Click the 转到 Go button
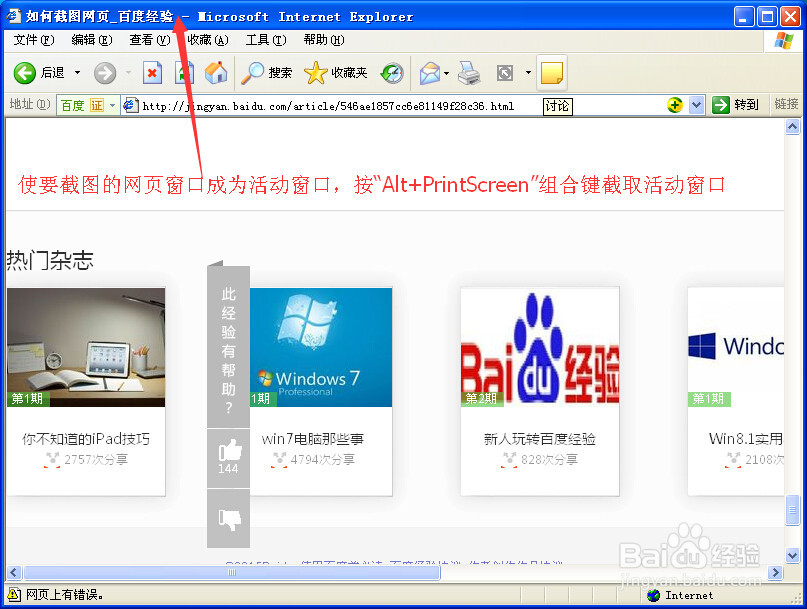 (x=736, y=105)
